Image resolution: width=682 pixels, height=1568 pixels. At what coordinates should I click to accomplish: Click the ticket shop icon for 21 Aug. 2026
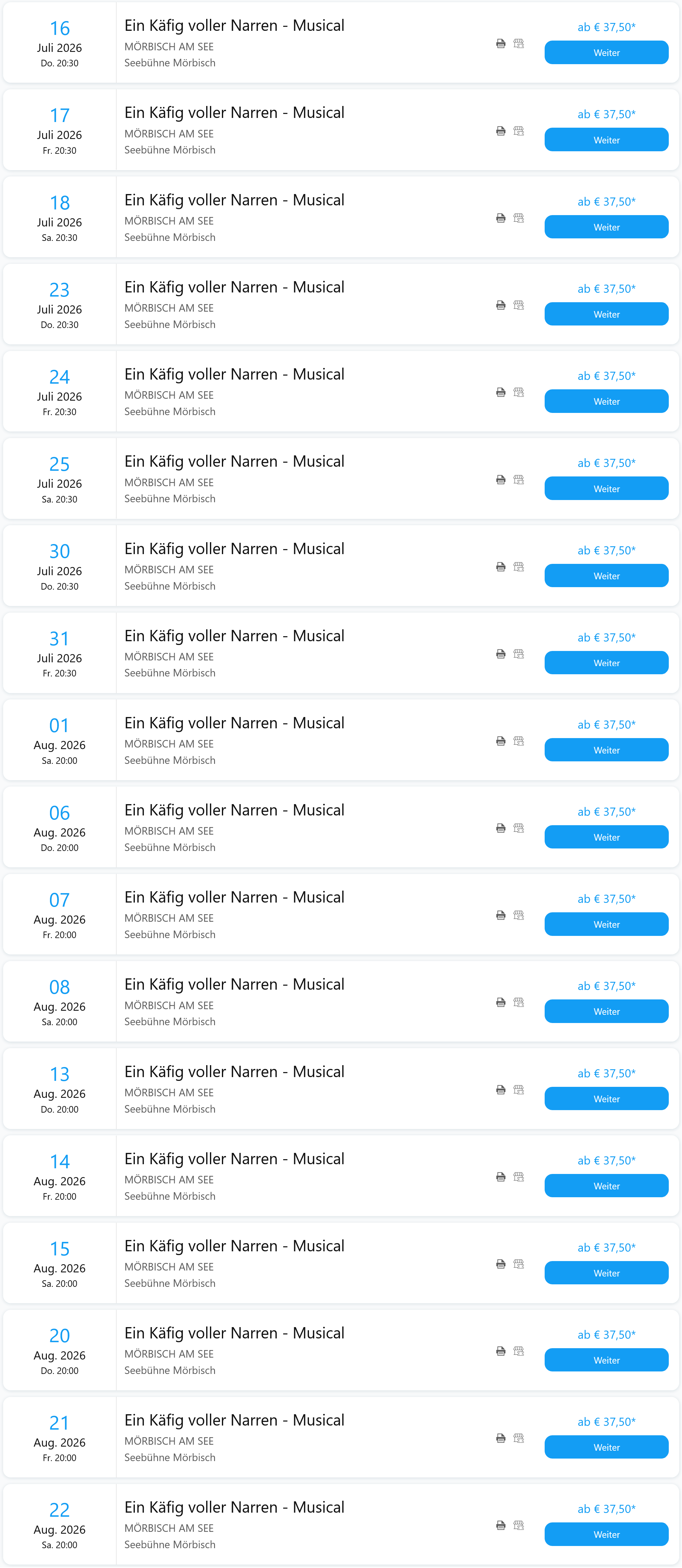[518, 1438]
